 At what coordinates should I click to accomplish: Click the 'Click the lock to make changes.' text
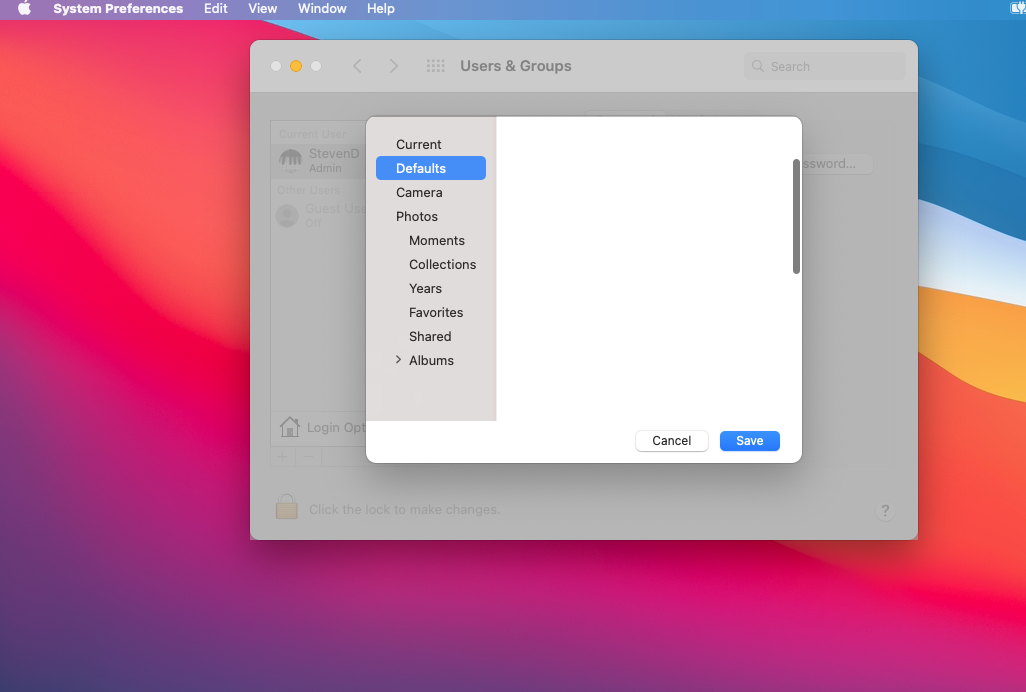pos(404,510)
